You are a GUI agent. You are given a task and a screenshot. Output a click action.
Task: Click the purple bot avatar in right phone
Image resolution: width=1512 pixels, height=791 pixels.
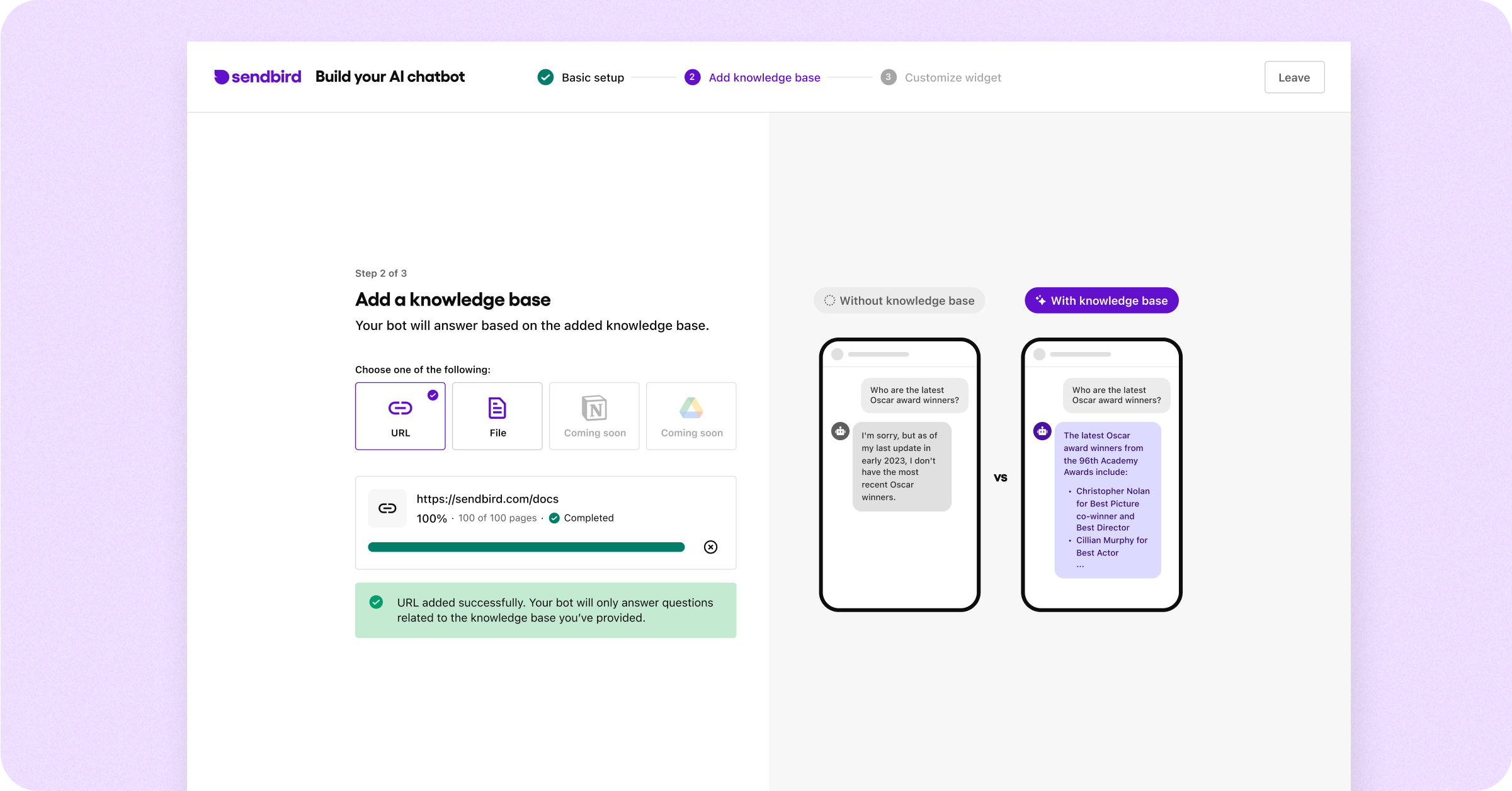(x=1043, y=431)
